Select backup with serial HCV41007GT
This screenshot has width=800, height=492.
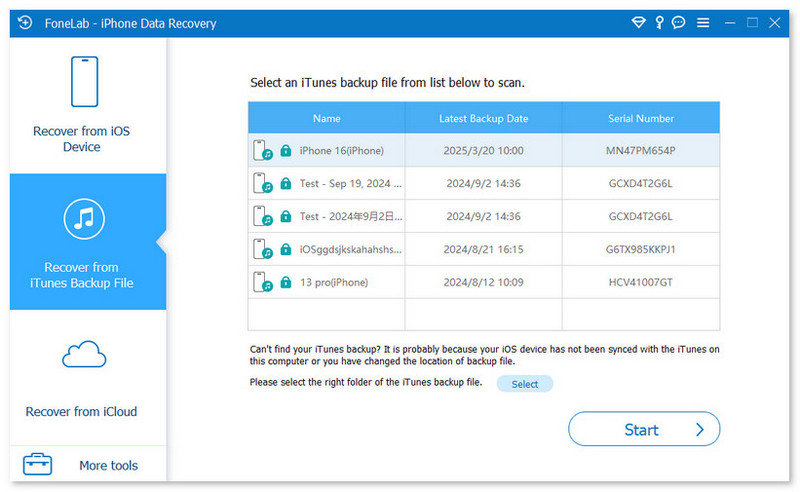pos(641,283)
